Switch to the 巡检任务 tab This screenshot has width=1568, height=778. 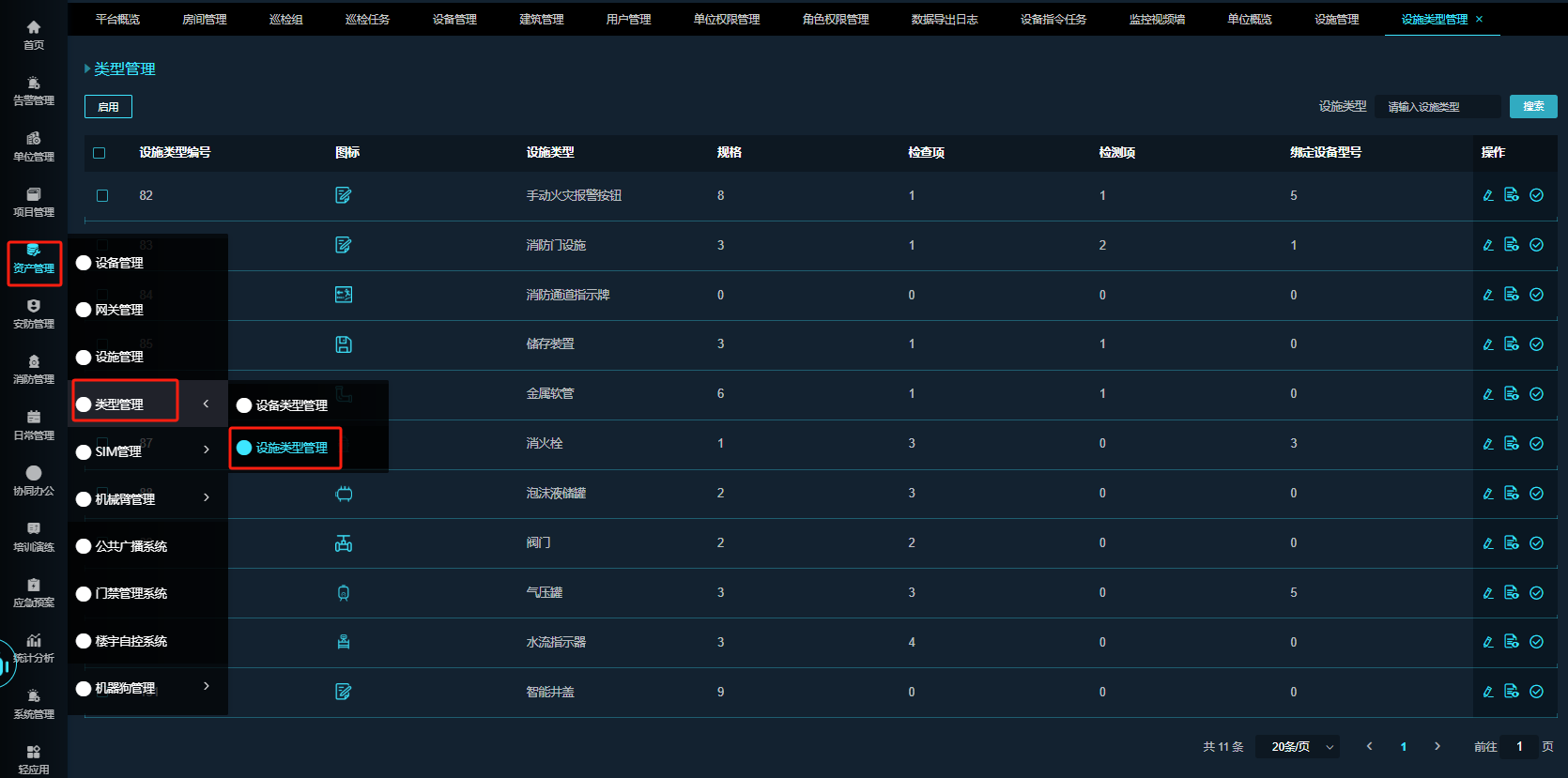tap(367, 19)
